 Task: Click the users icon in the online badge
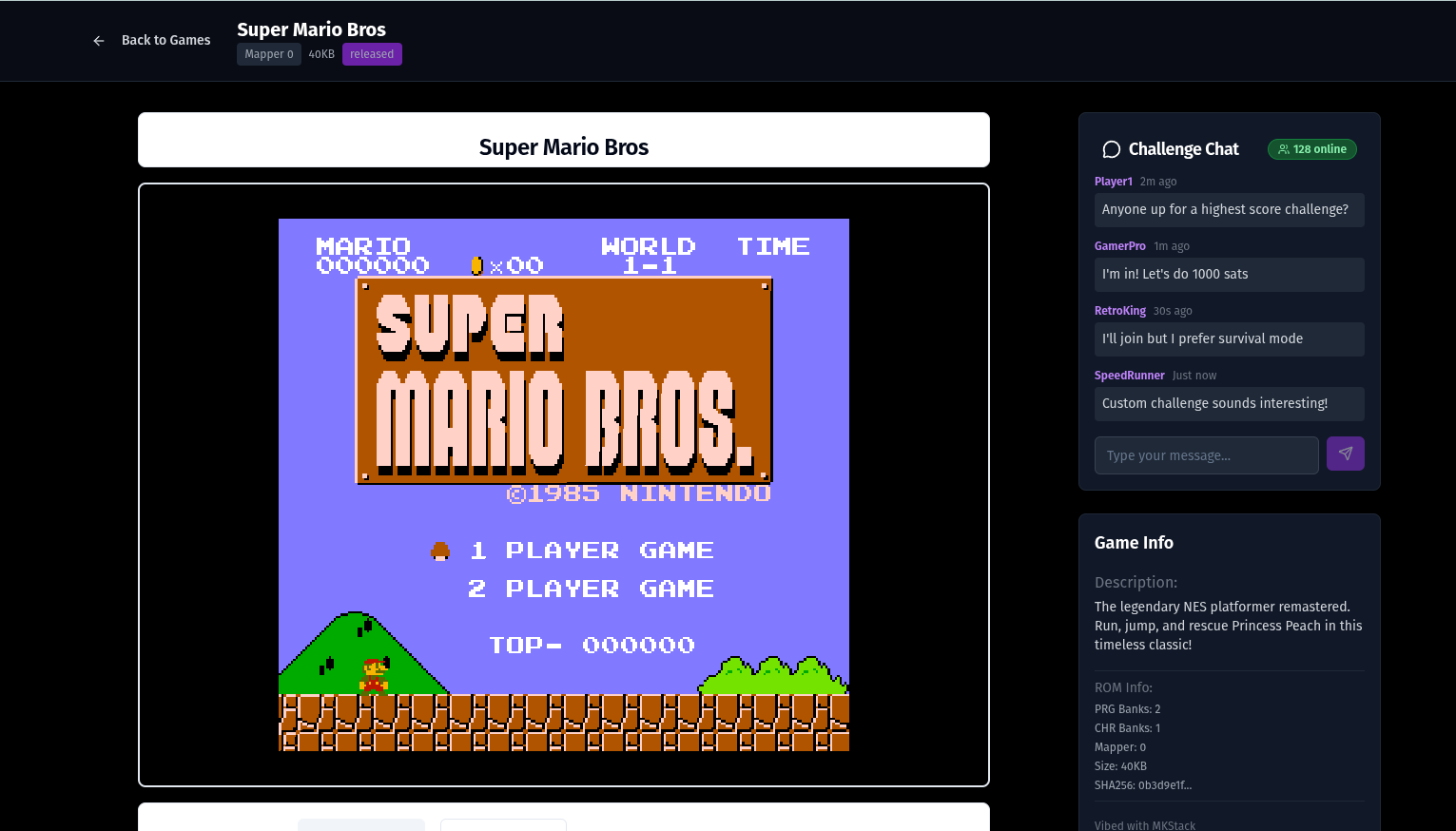(x=1286, y=149)
